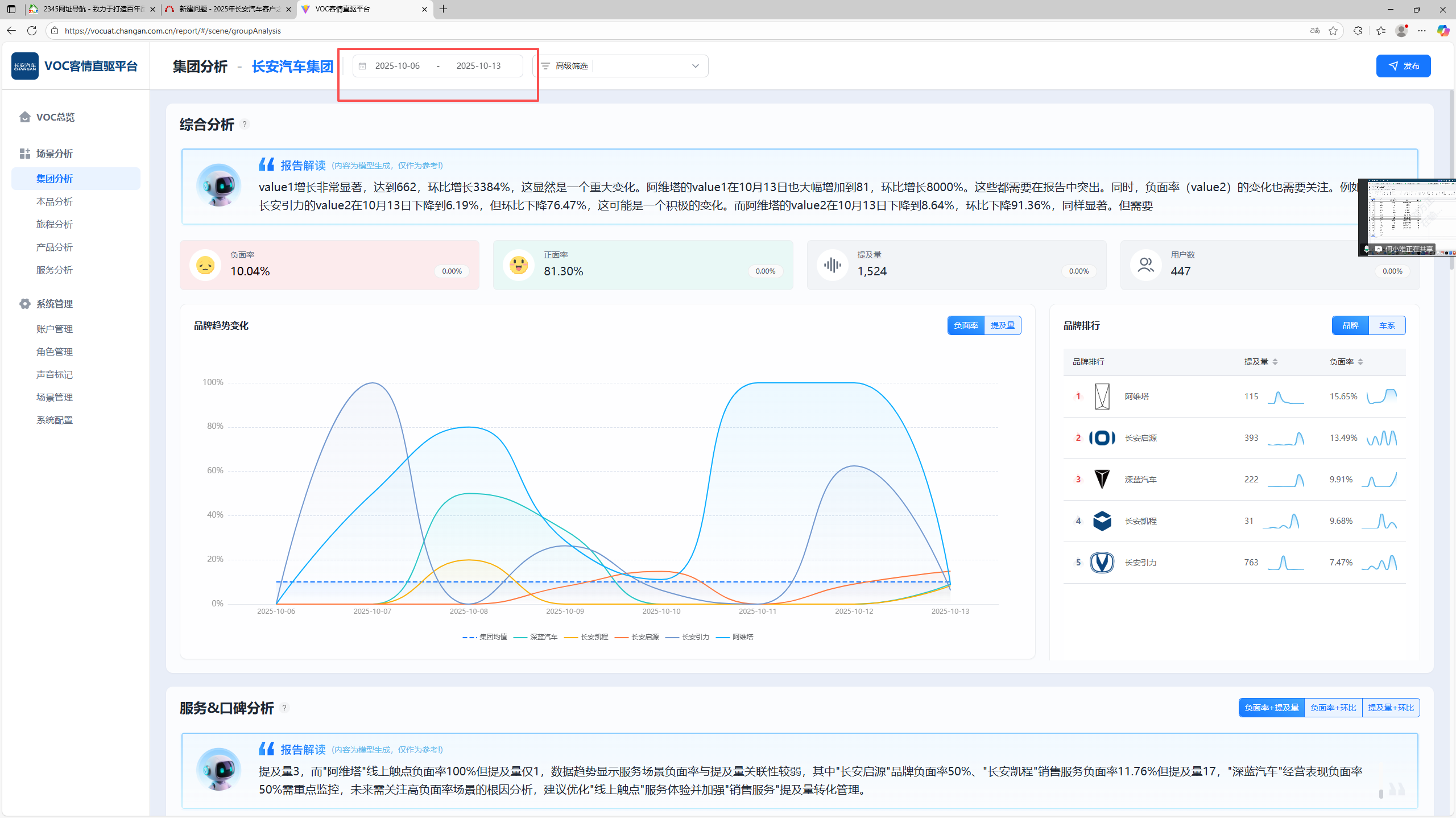The height and width of the screenshot is (818, 1456).
Task: Switch ranking view to 车系
Action: click(x=1387, y=325)
